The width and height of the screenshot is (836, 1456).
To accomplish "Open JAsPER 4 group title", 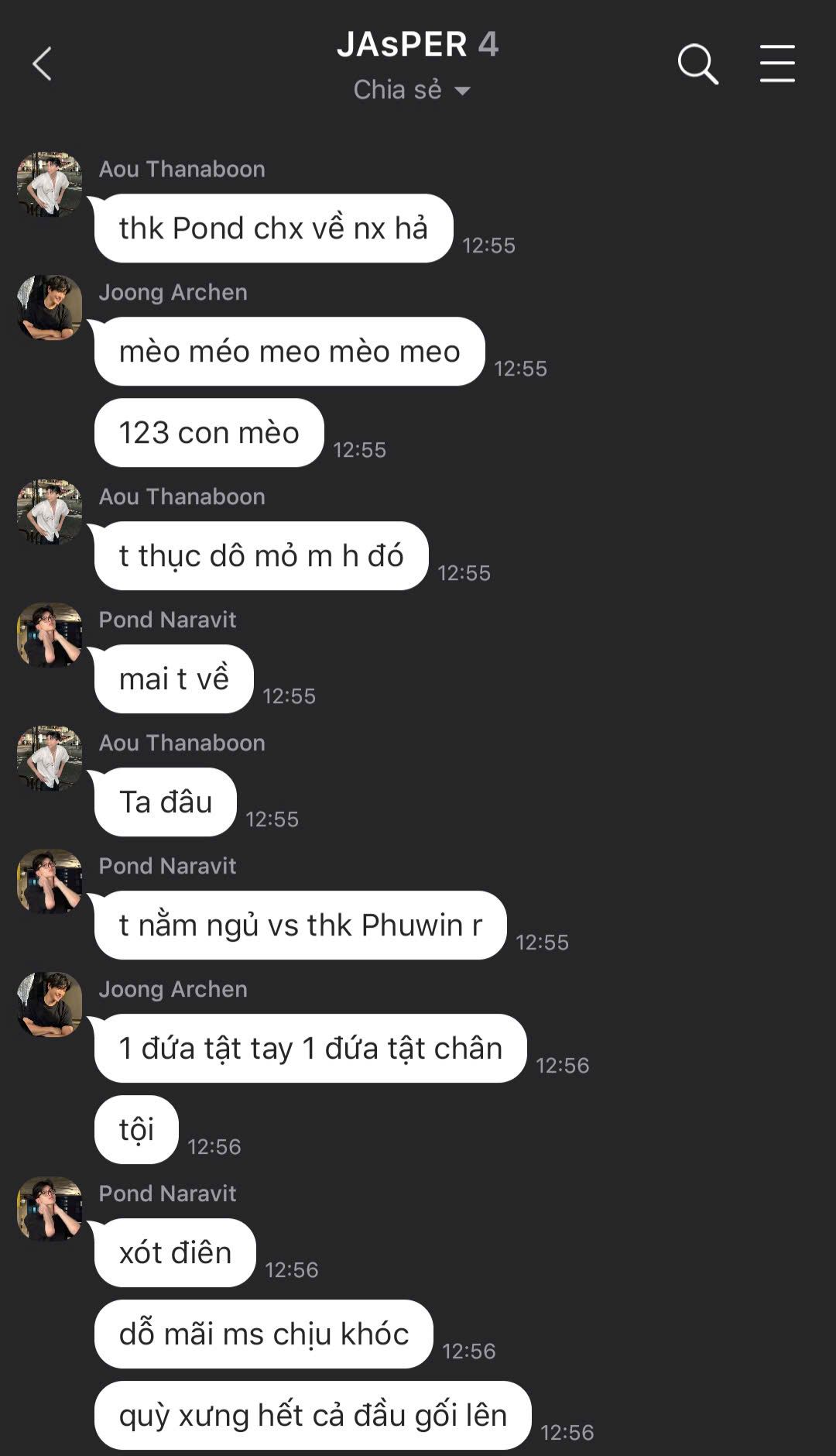I will click(x=418, y=44).
